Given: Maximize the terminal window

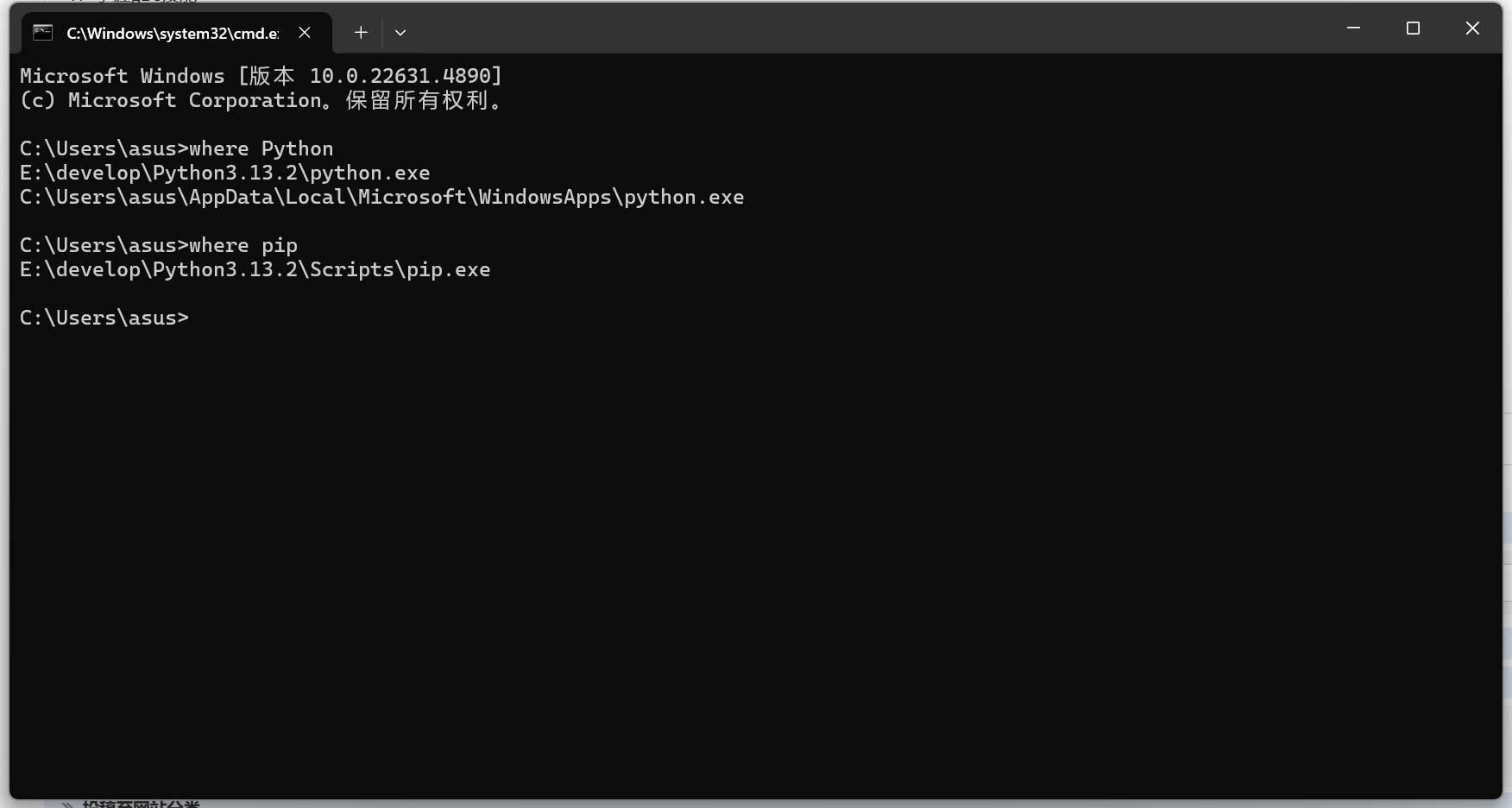Looking at the screenshot, I should [x=1413, y=28].
